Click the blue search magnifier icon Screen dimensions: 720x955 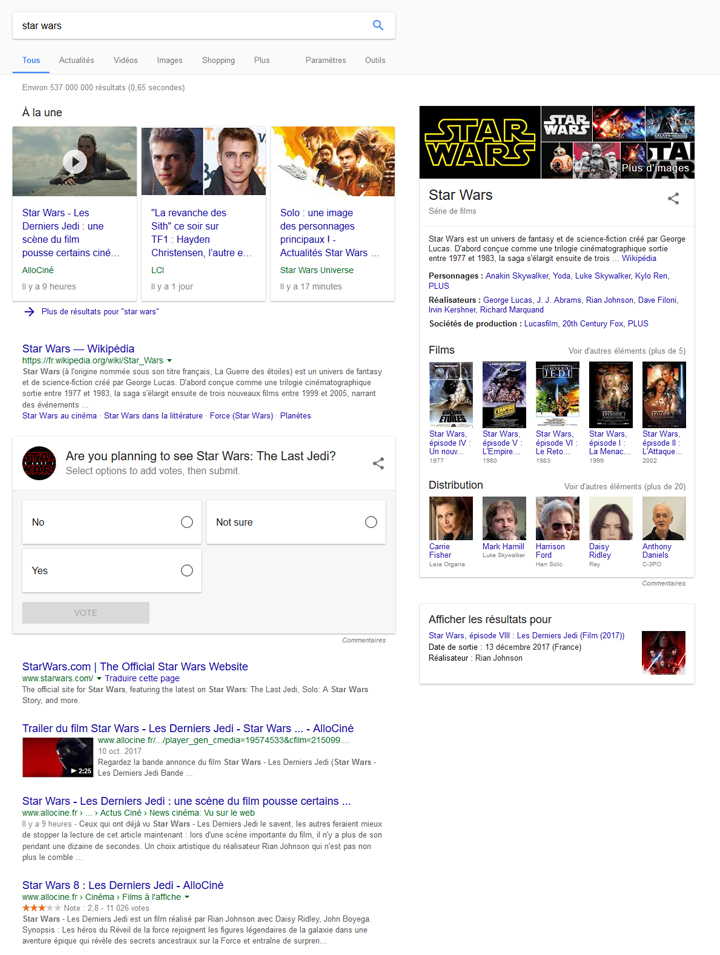pyautogui.click(x=378, y=25)
